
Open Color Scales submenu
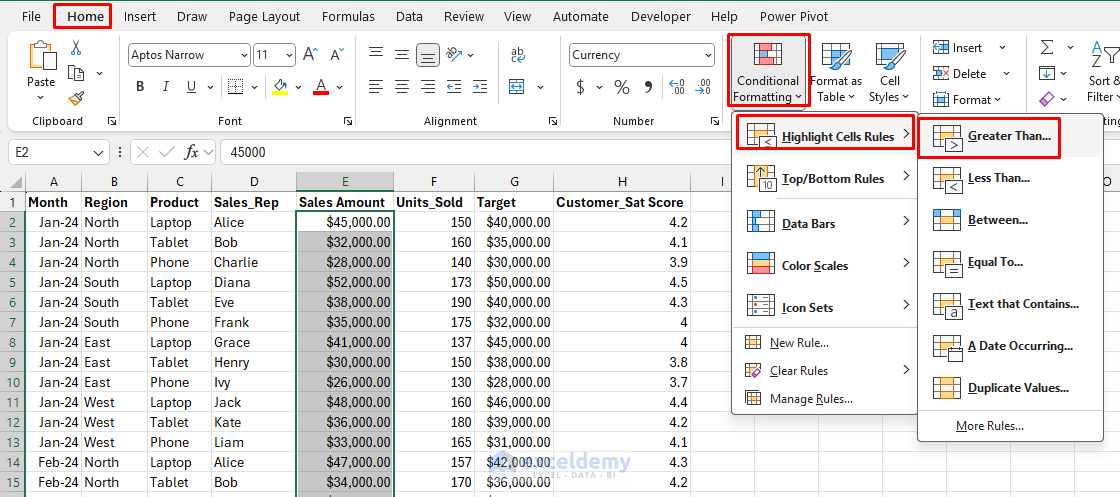[825, 265]
